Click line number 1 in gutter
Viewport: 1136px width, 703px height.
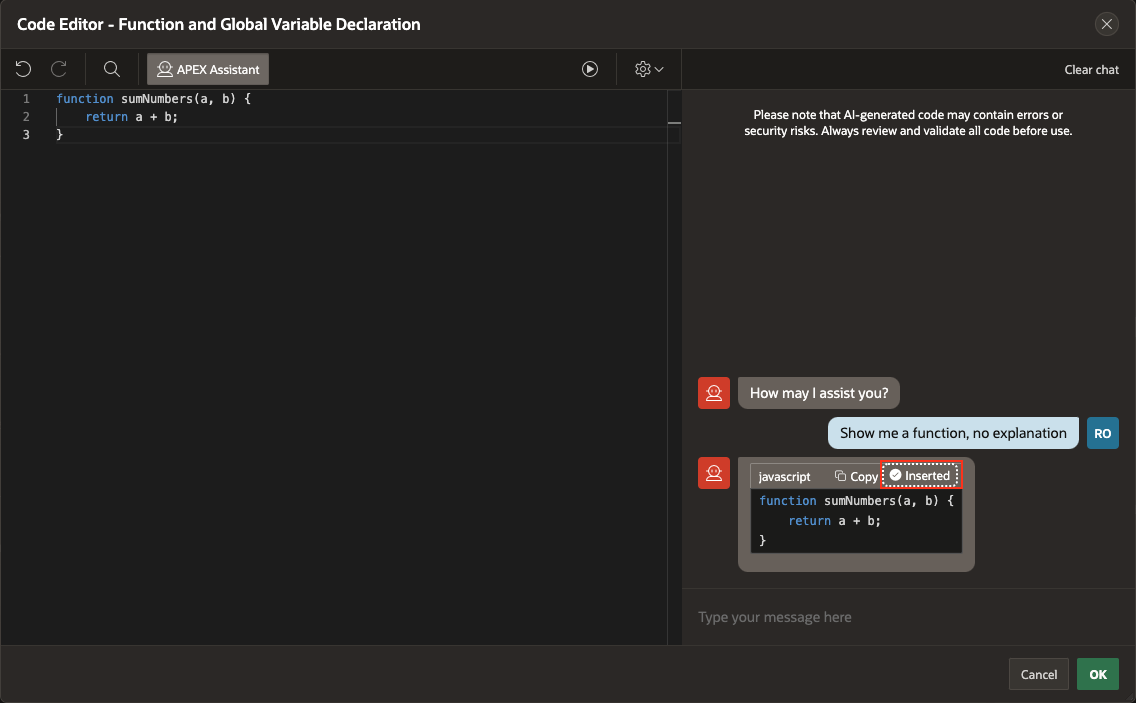pyautogui.click(x=26, y=99)
